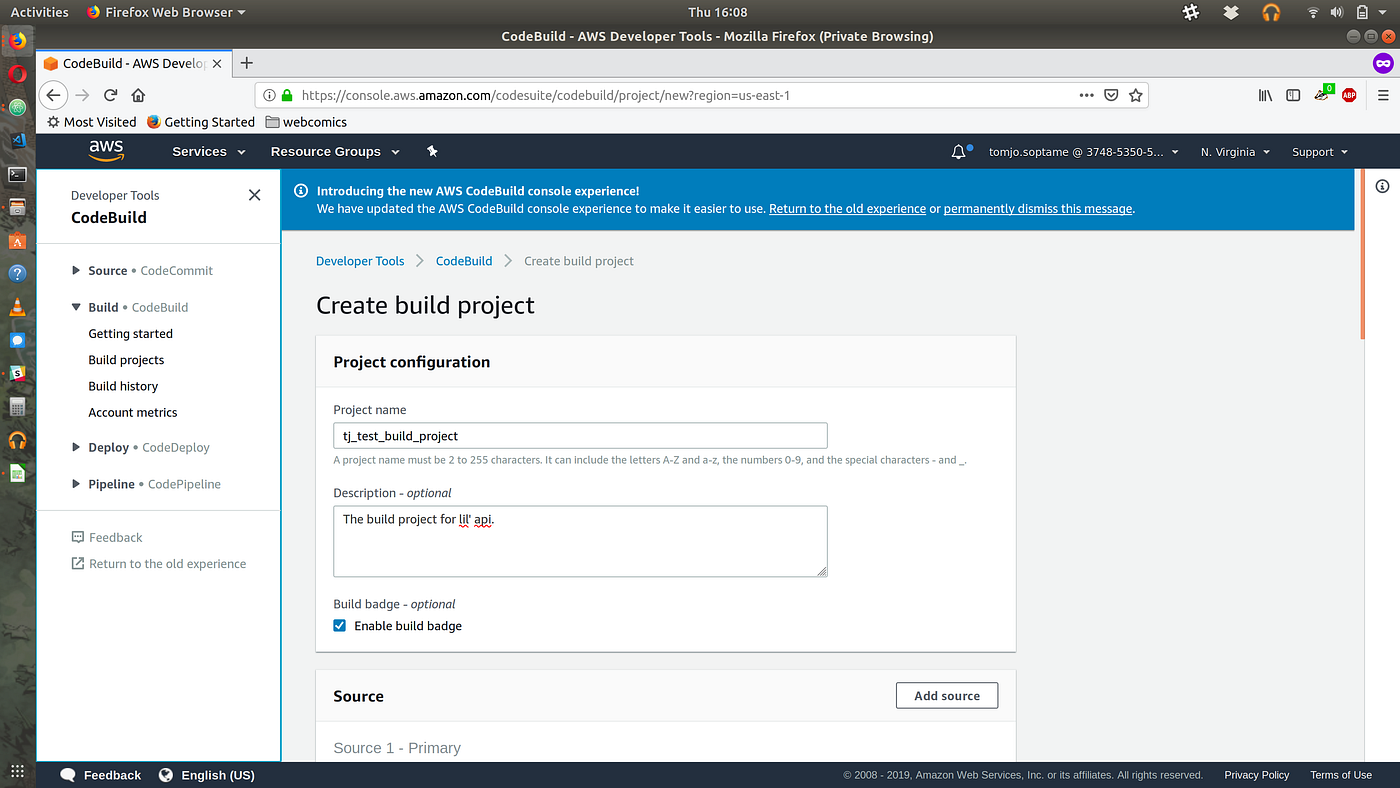This screenshot has height=788, width=1400.
Task: Open the Support dropdown menu
Action: click(1318, 151)
